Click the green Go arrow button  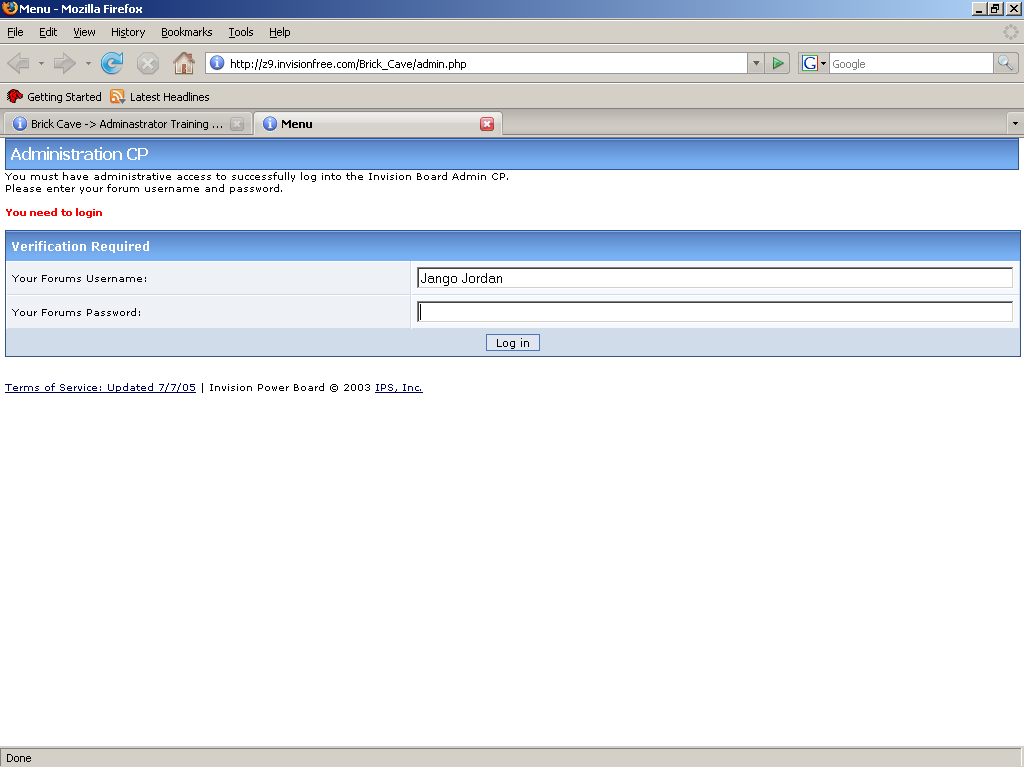pyautogui.click(x=778, y=63)
